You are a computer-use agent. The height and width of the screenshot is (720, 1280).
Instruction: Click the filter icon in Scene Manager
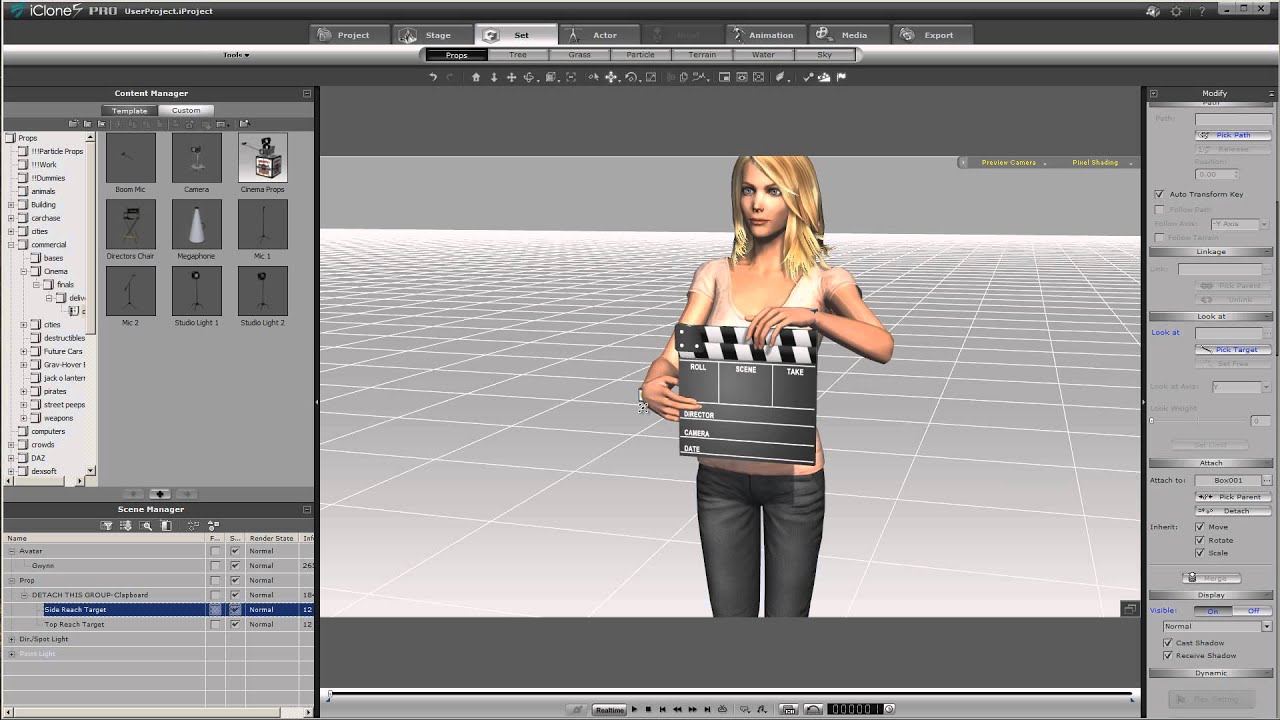point(107,525)
